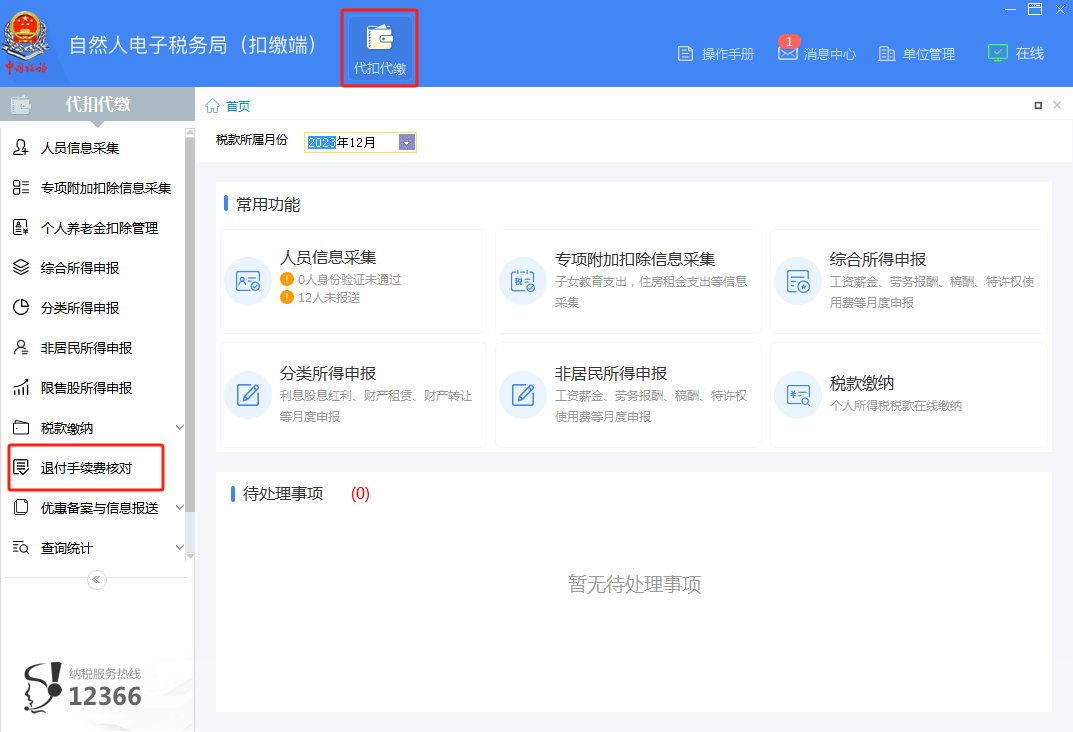Viewport: 1073px width, 732px height.
Task: Open 综合所得申报 in the sidebar
Action: [x=80, y=268]
